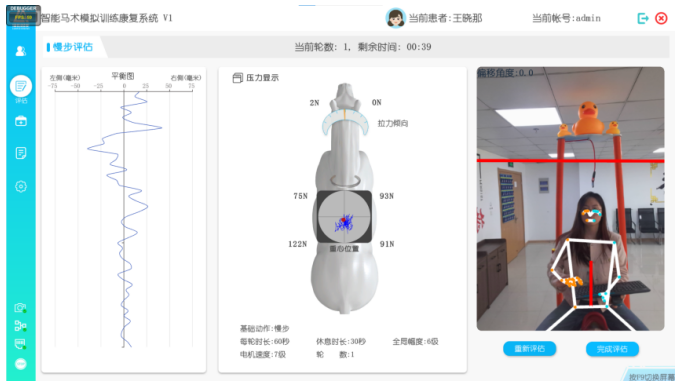This screenshot has width=679, height=388.
Task: Open the patient user icon in sidebar
Action: point(20,51)
